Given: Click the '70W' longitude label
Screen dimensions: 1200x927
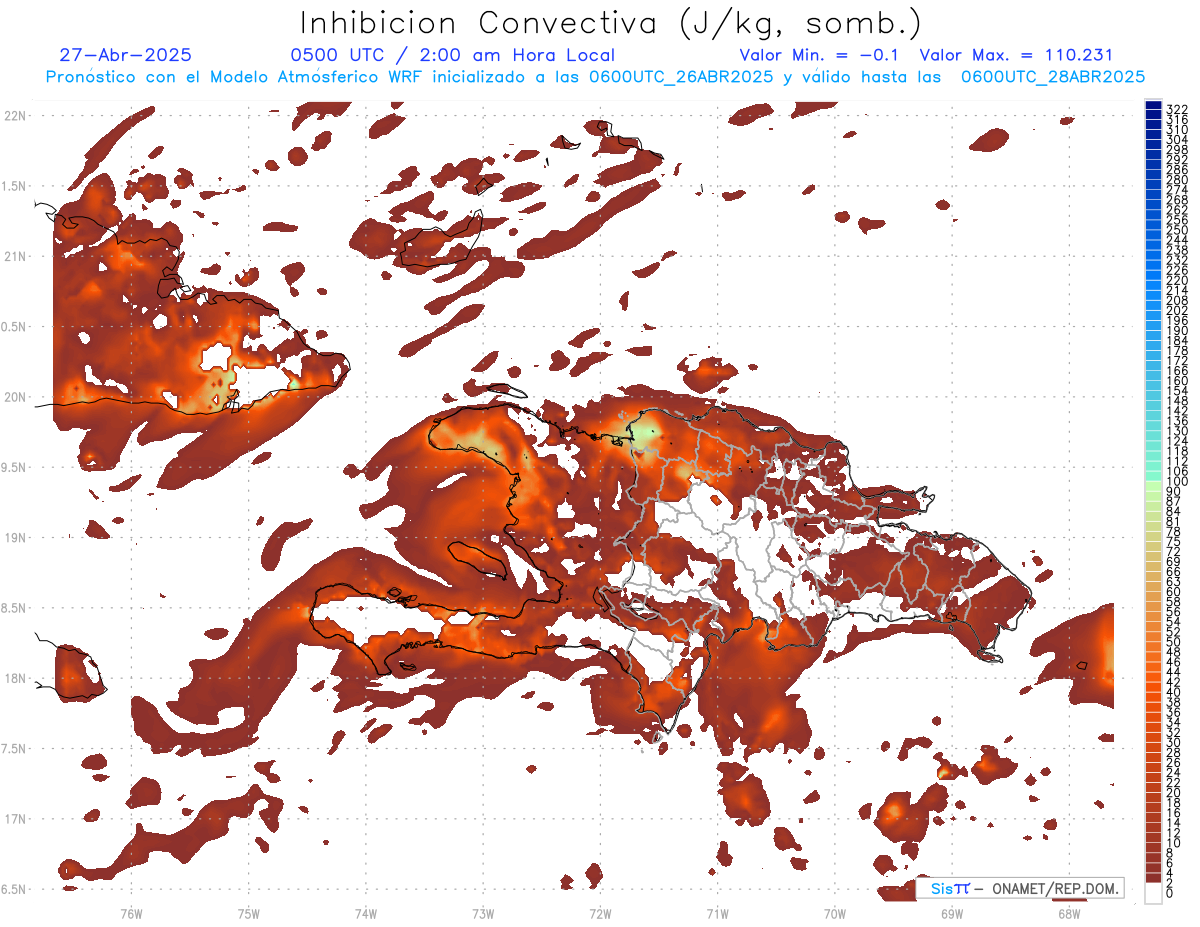Looking at the screenshot, I should pyautogui.click(x=835, y=913).
